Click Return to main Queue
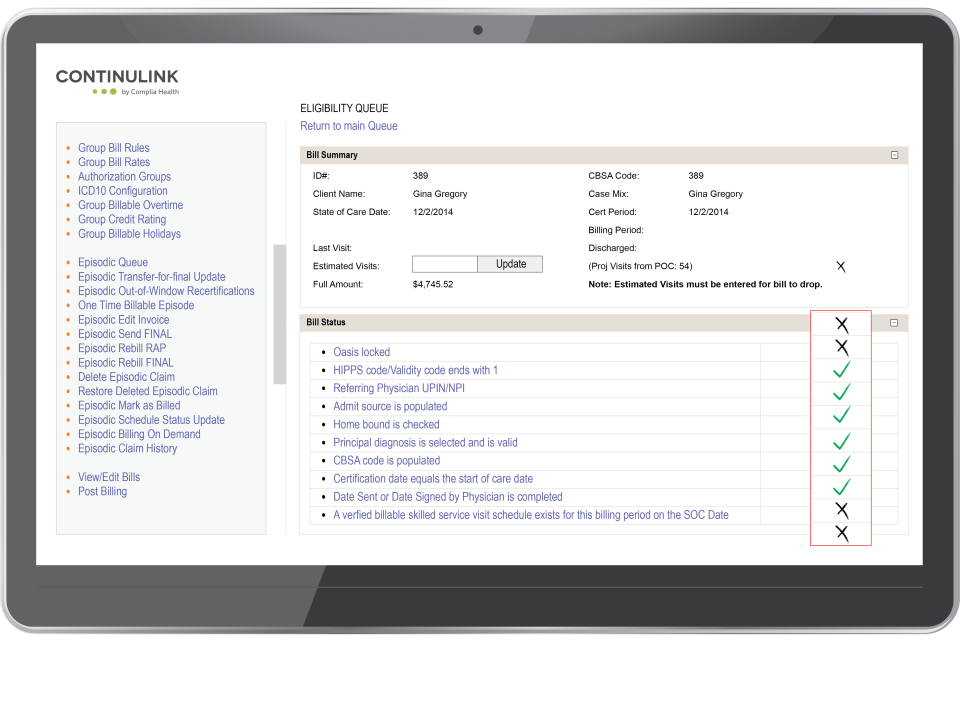The image size is (960, 720). tap(348, 126)
